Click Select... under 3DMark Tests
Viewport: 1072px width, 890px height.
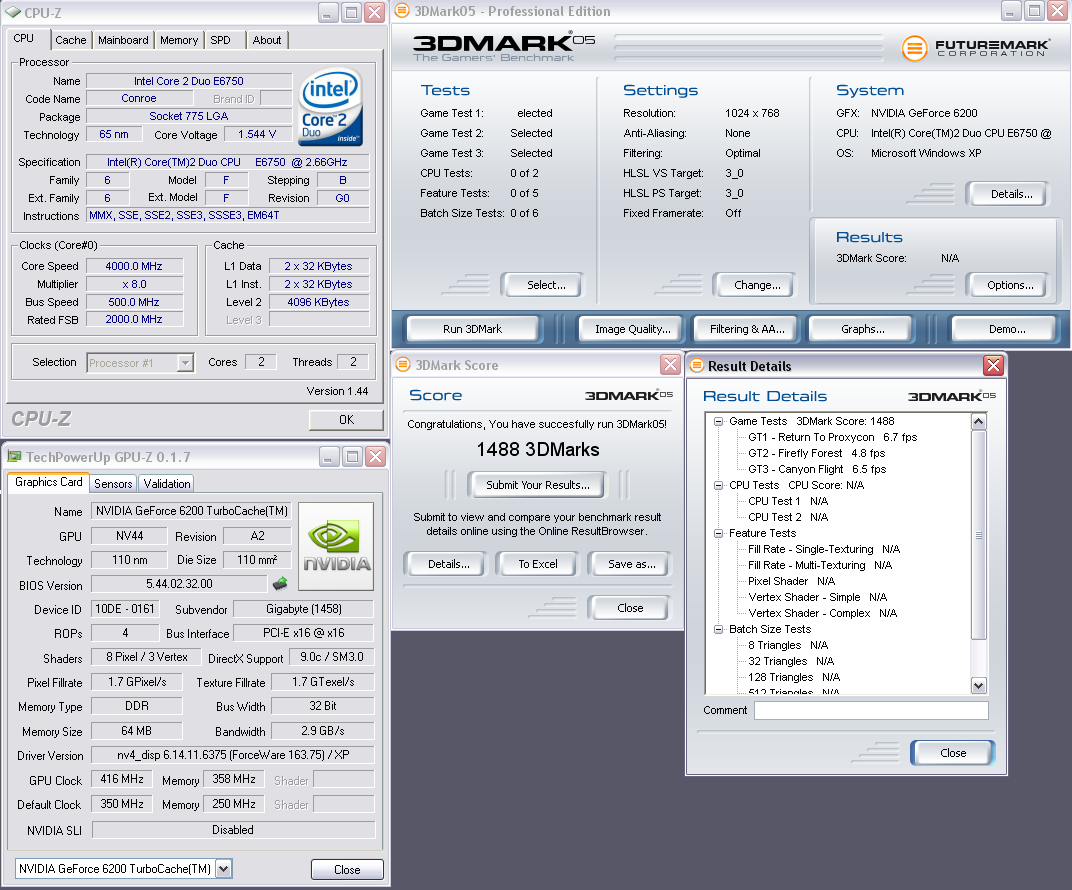[x=541, y=285]
